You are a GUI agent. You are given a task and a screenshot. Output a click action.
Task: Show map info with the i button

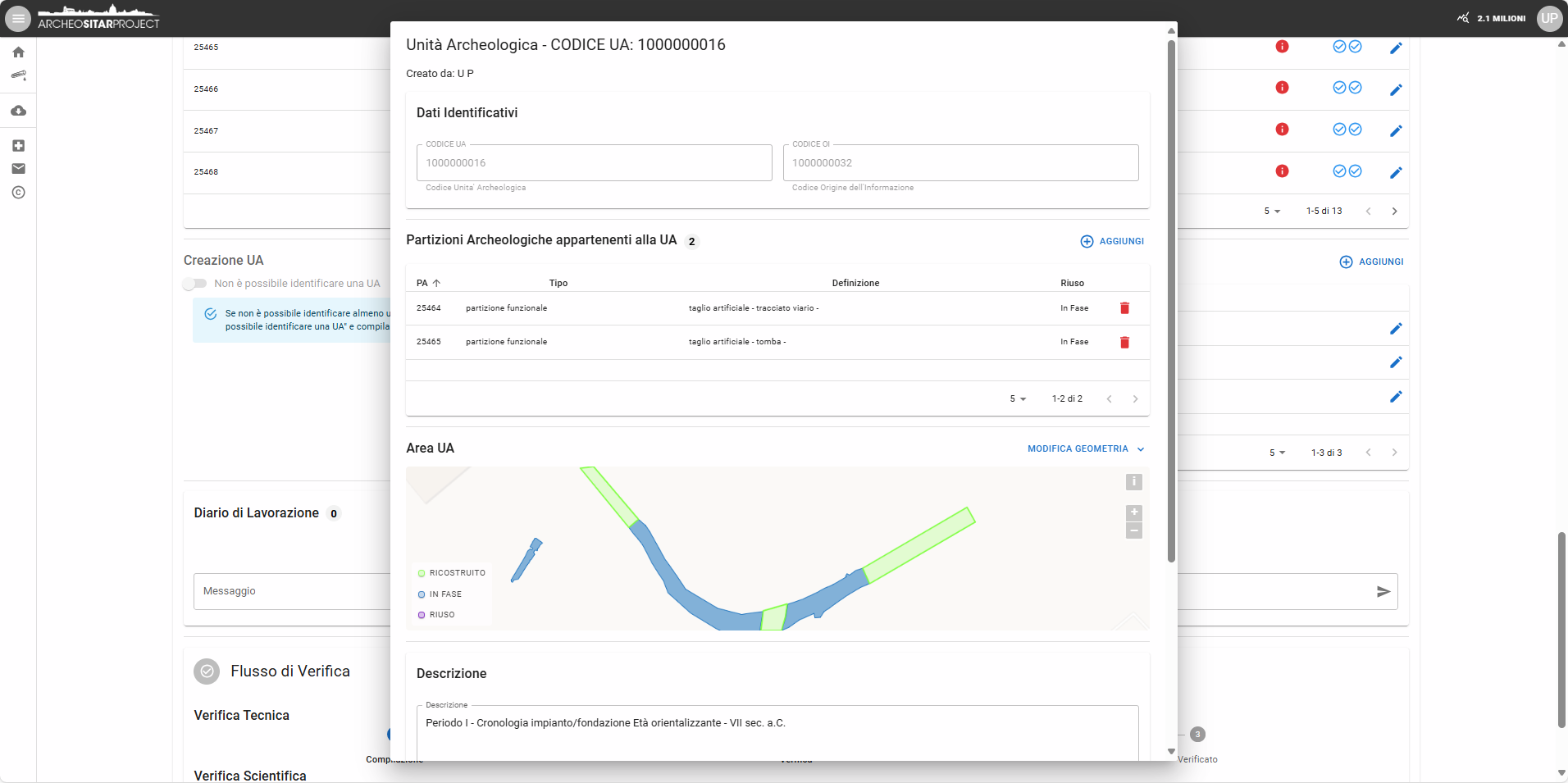[1133, 482]
